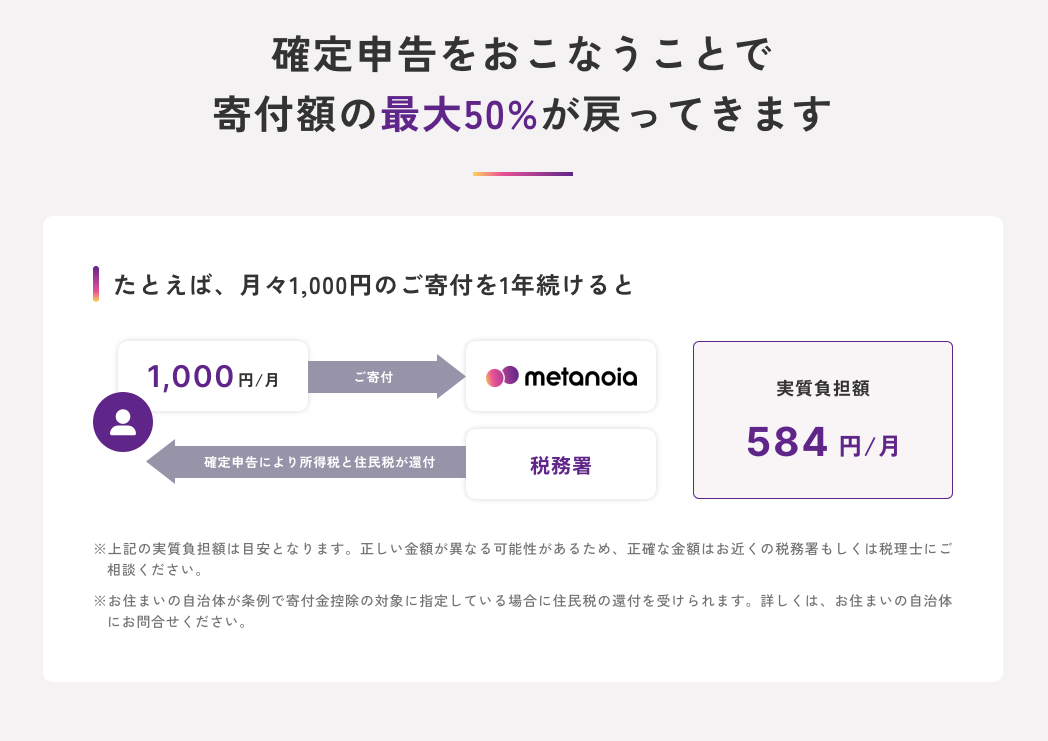Click the 税務署 box
The width and height of the screenshot is (1048, 741).
(x=561, y=464)
